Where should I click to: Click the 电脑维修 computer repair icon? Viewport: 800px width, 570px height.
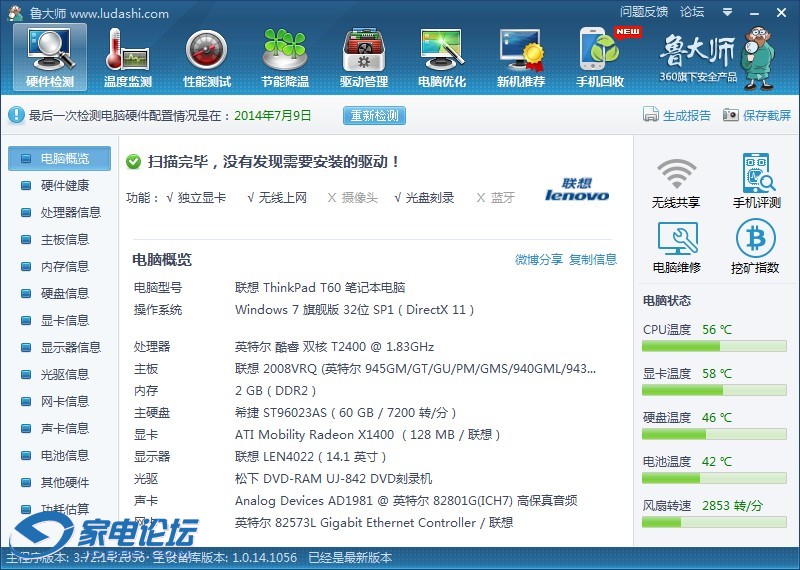click(676, 247)
